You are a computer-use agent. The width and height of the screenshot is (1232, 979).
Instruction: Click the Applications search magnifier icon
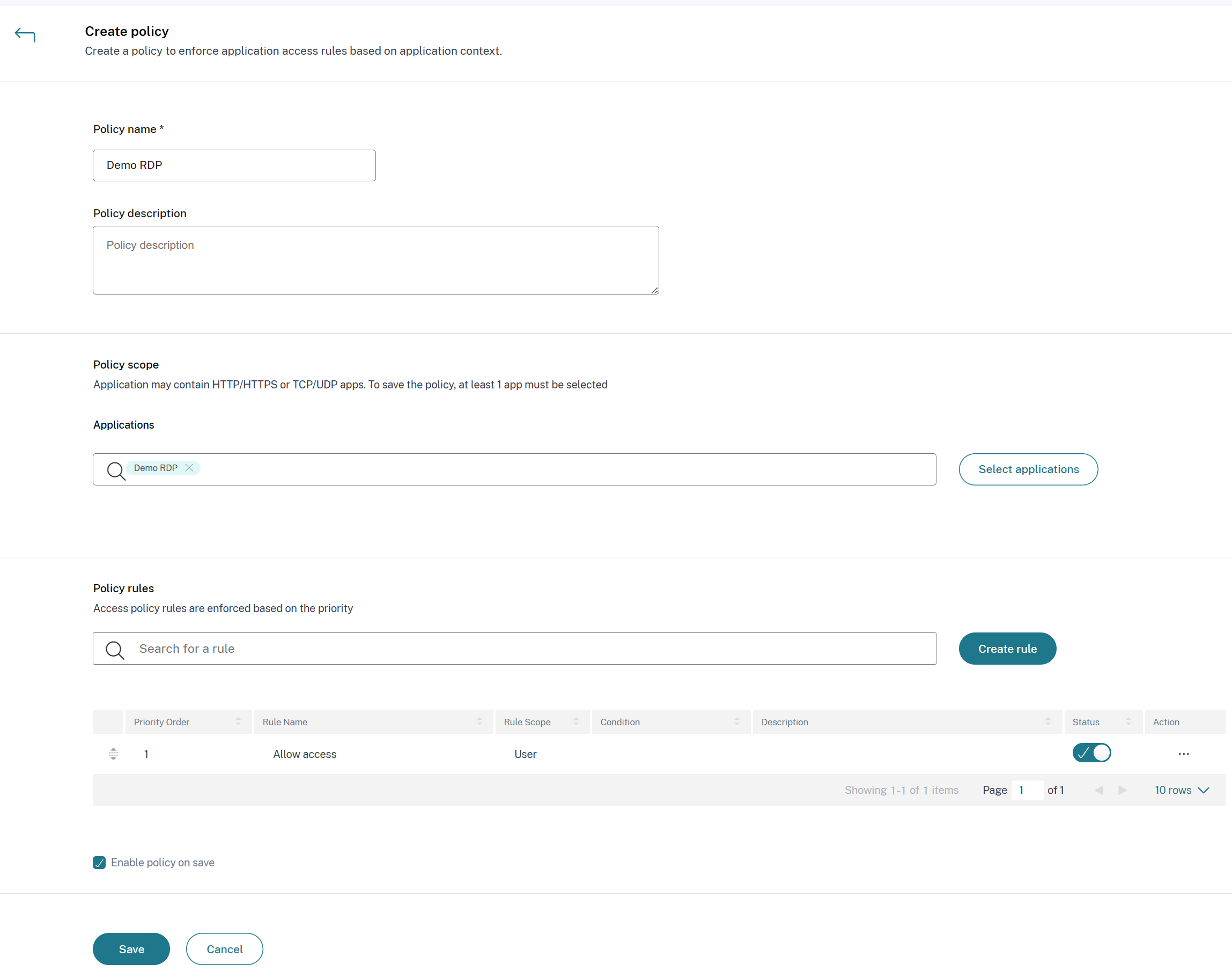click(x=116, y=471)
